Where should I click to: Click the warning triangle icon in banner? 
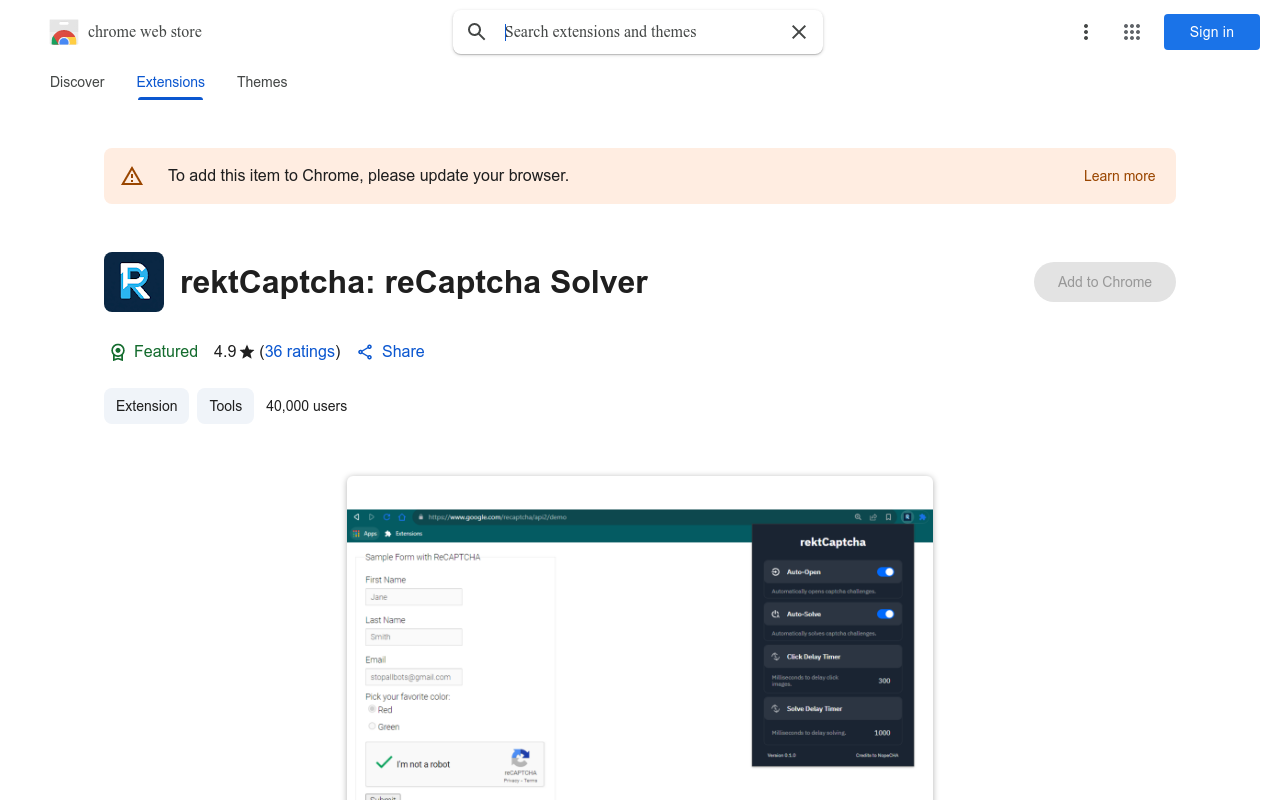[132, 176]
